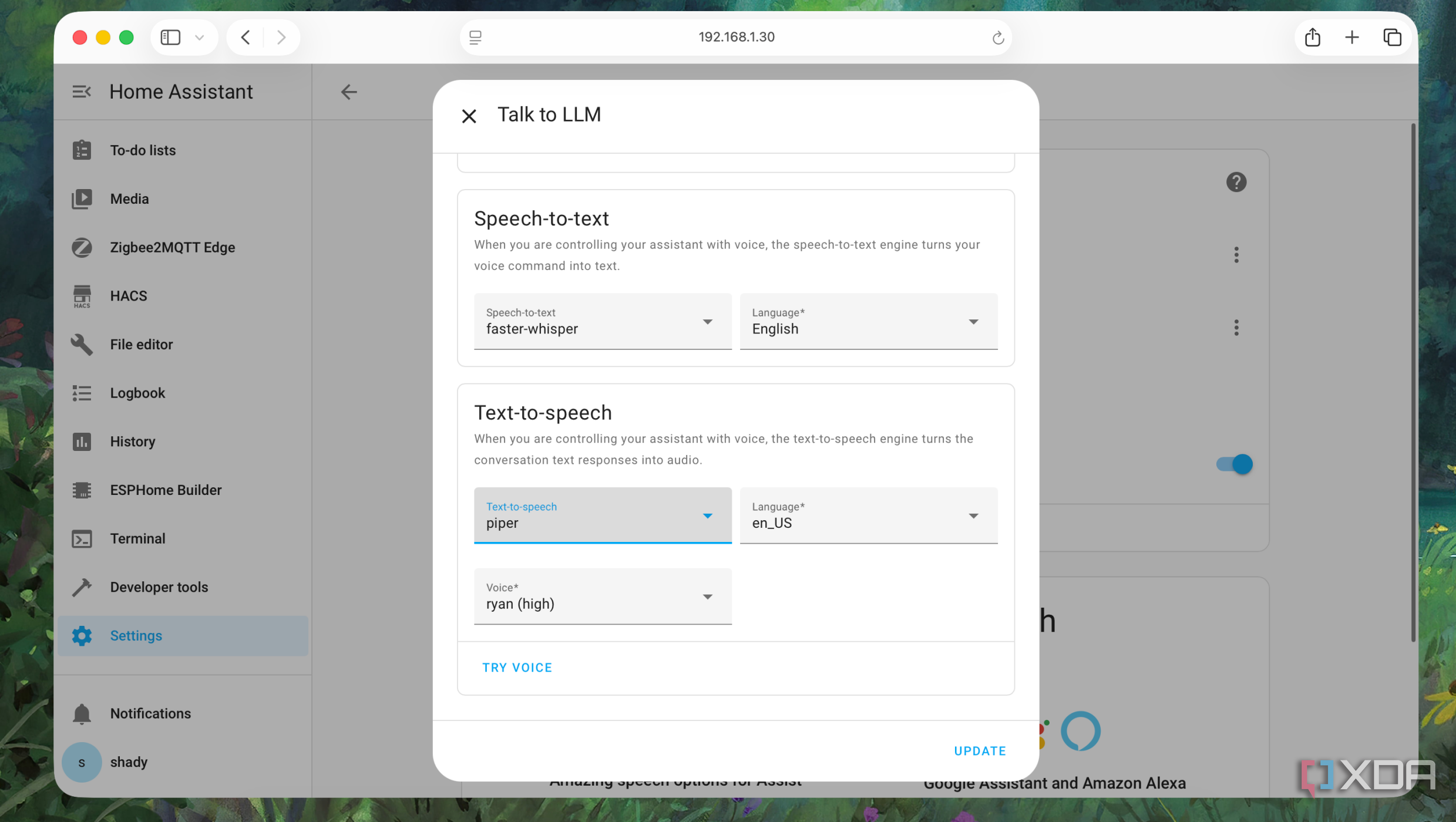Image resolution: width=1456 pixels, height=822 pixels.
Task: Expand Voice dropdown ryan (high)
Action: (x=603, y=597)
